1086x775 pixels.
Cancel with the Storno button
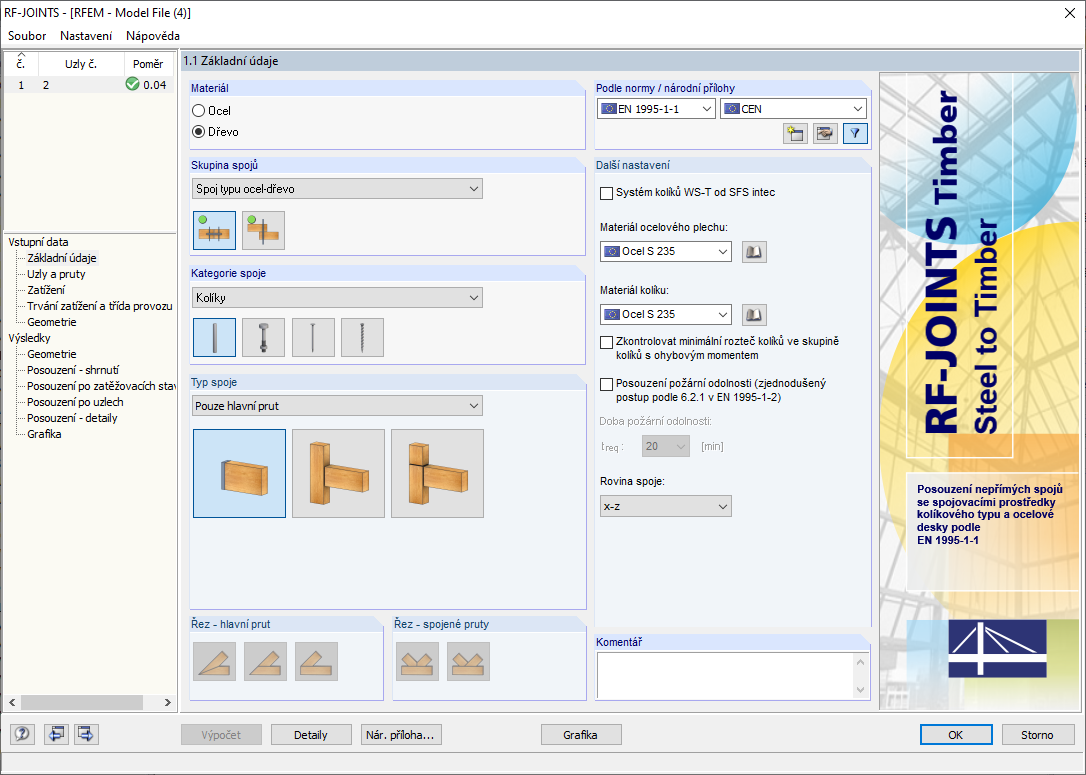(x=1038, y=735)
